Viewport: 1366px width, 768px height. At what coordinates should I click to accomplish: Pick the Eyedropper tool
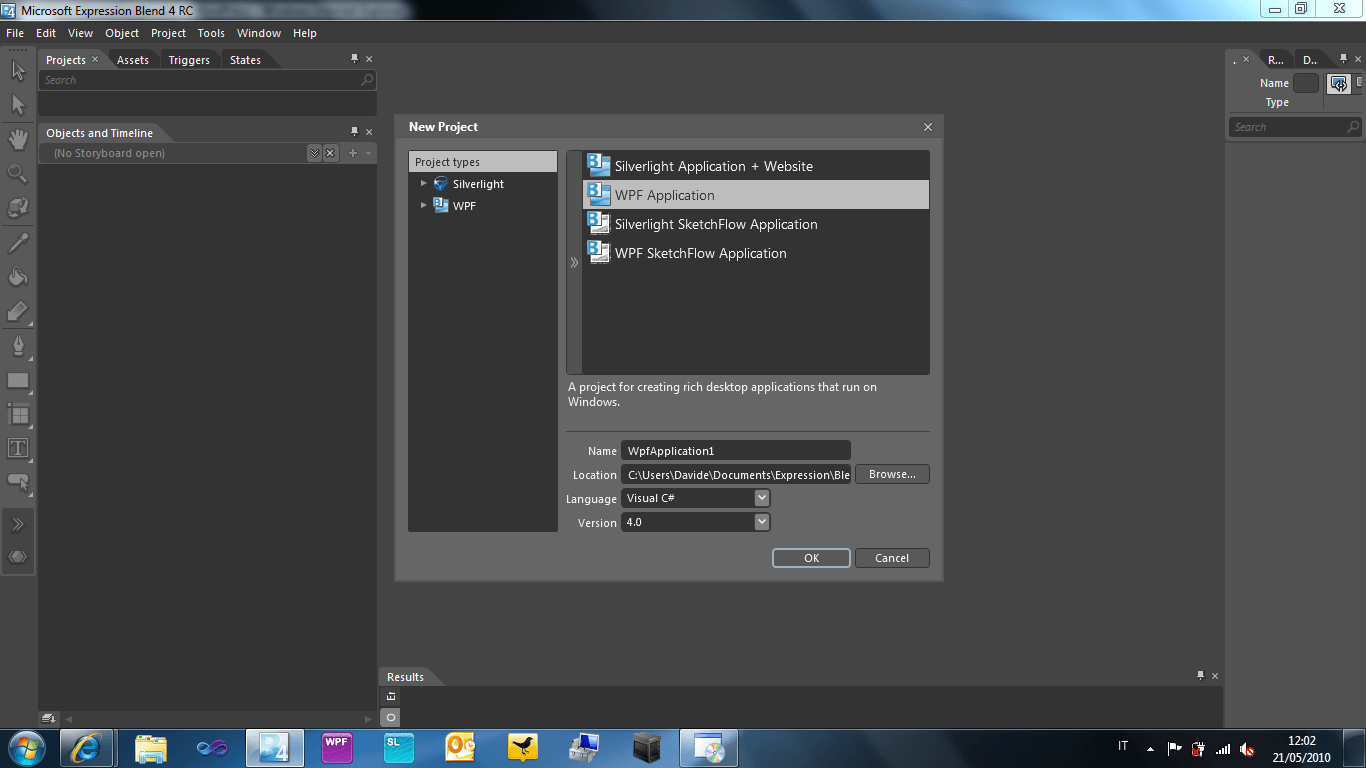pyautogui.click(x=17, y=242)
